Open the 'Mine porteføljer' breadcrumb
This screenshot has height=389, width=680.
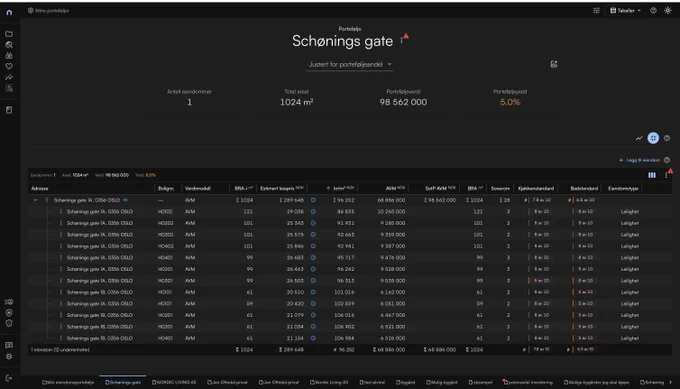49,10
